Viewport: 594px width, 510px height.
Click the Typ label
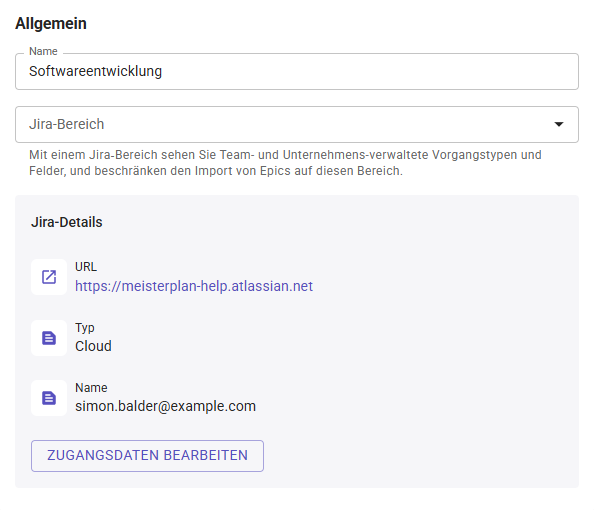pos(85,327)
